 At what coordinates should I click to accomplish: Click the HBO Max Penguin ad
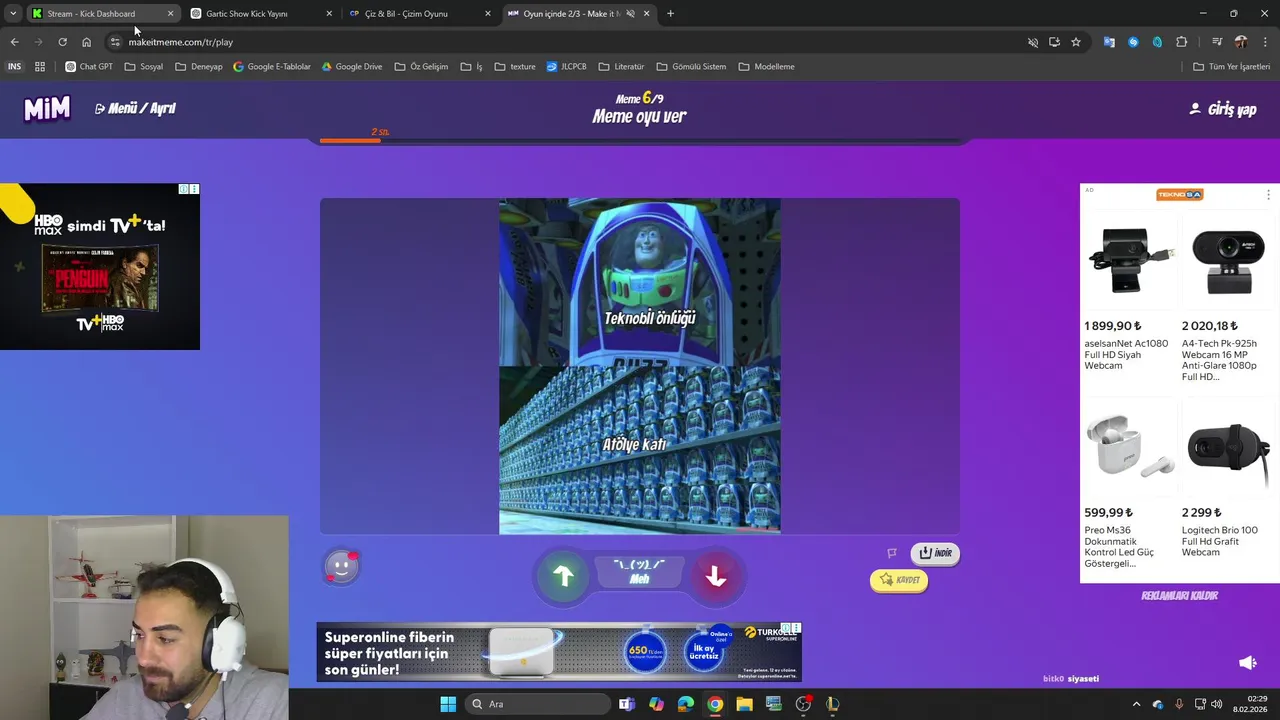pos(100,266)
